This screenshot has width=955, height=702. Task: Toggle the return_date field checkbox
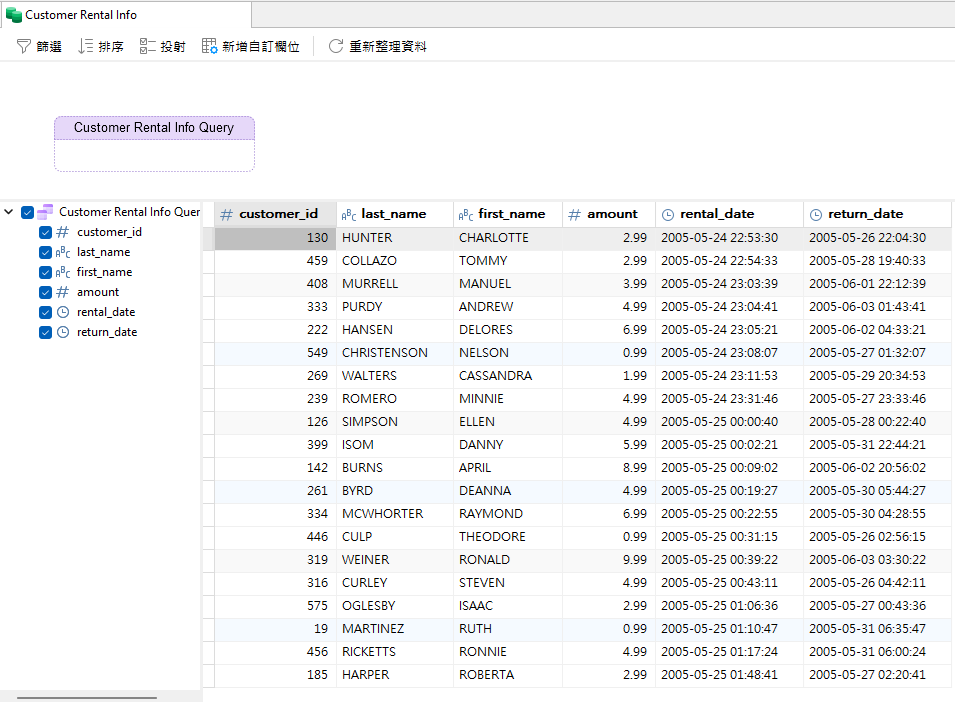(44, 332)
